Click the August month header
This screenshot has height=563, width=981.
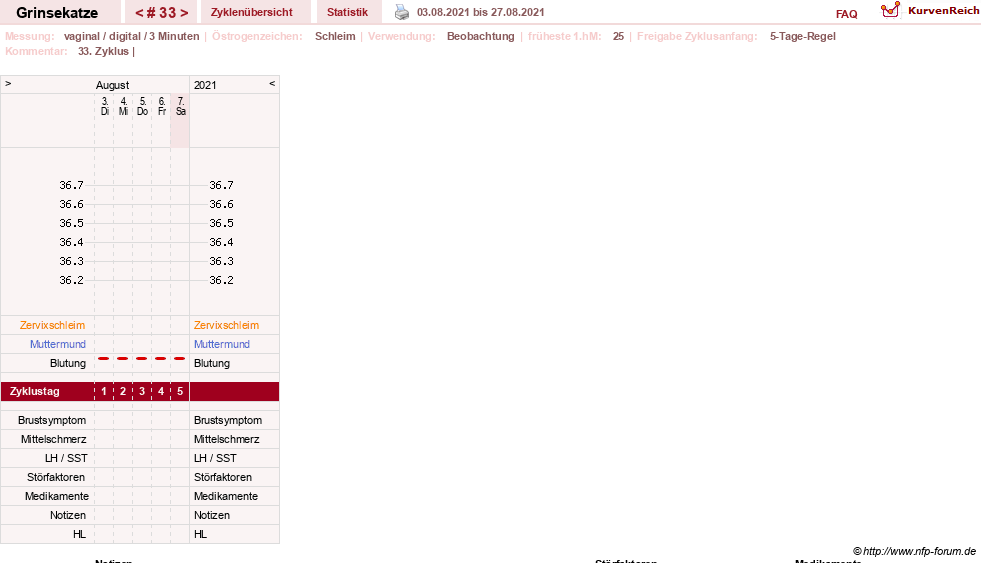(112, 85)
